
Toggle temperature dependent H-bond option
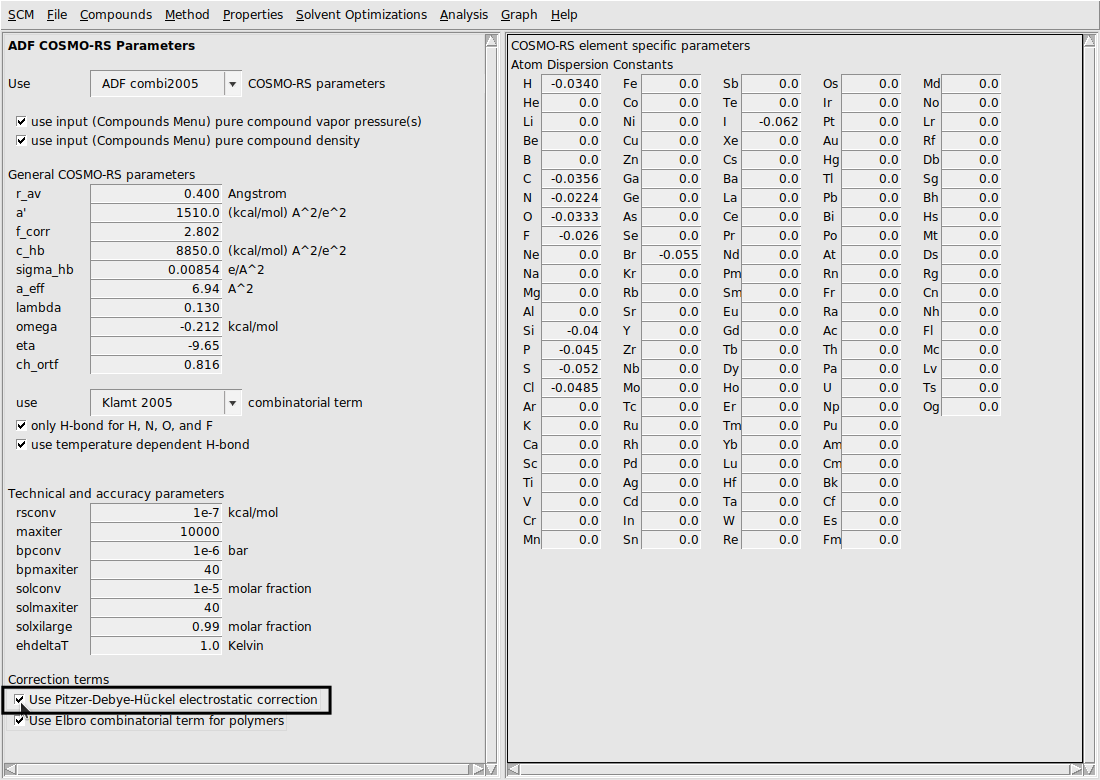pos(21,445)
